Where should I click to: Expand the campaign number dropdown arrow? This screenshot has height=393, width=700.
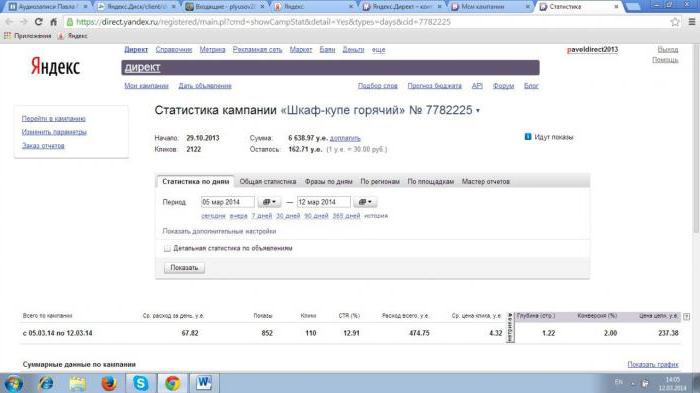click(478, 111)
